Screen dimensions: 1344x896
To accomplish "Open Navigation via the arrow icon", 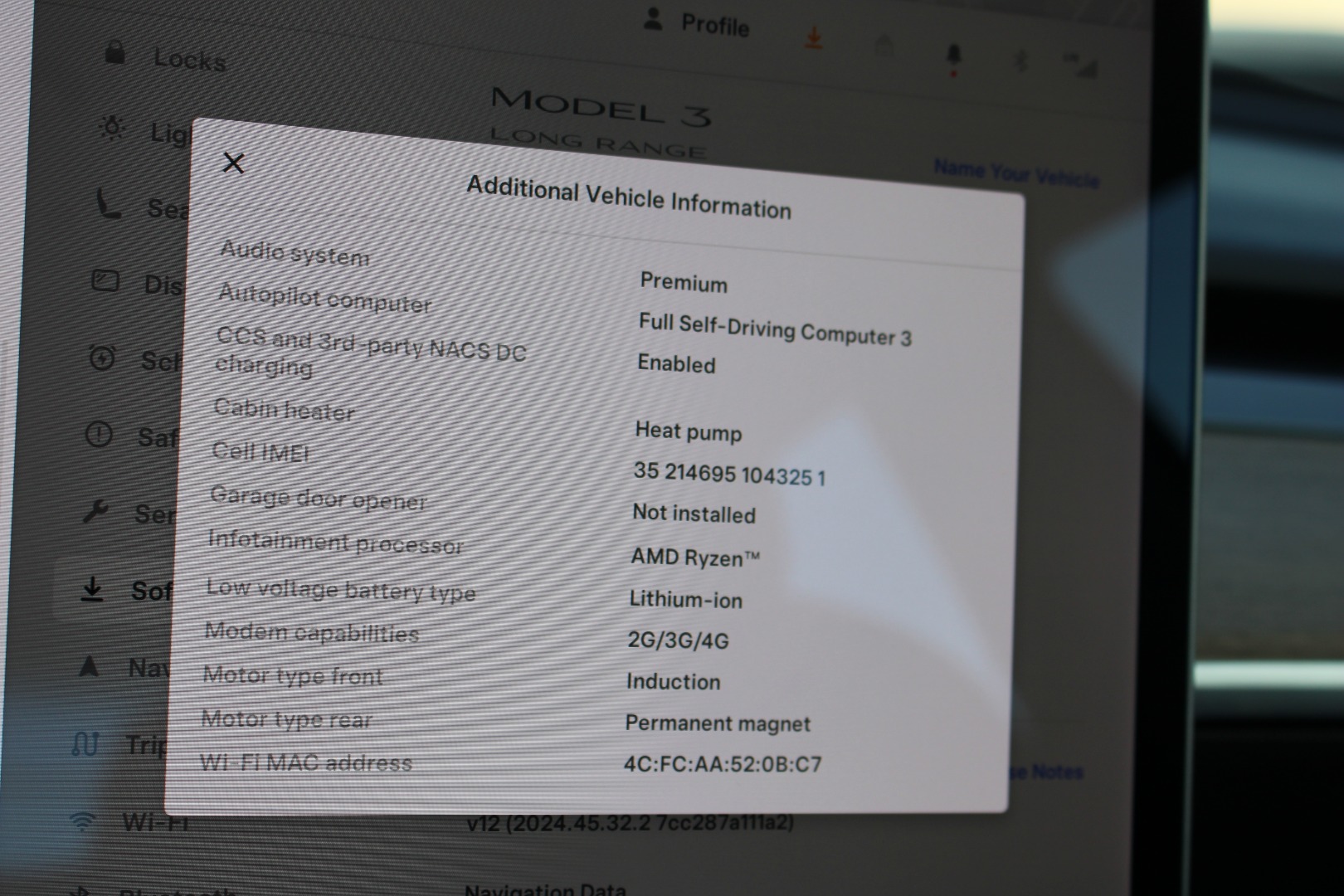I will click(89, 666).
